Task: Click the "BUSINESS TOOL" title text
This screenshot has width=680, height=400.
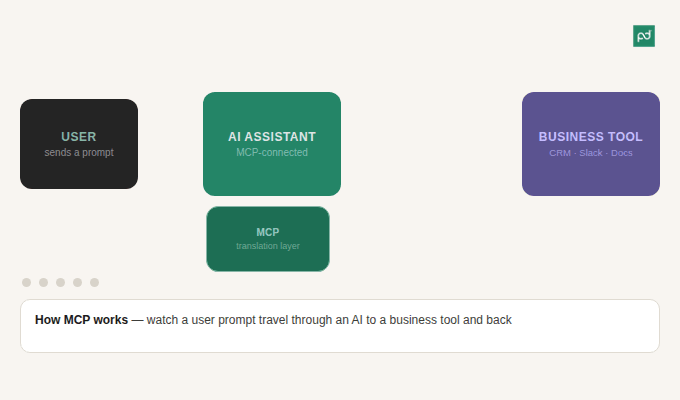Action: pyautogui.click(x=591, y=137)
